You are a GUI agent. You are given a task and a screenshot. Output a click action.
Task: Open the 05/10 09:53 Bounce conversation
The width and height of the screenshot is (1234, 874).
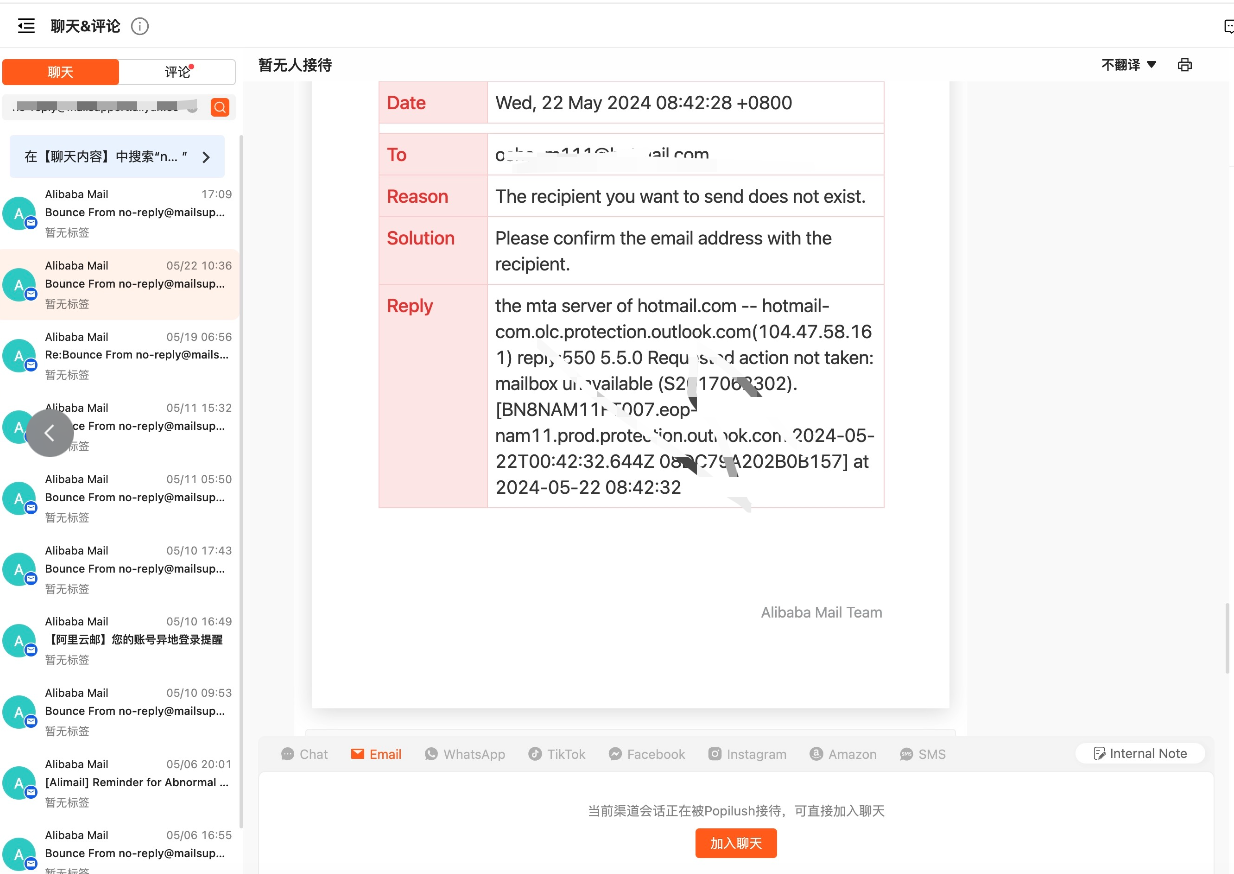click(x=119, y=711)
